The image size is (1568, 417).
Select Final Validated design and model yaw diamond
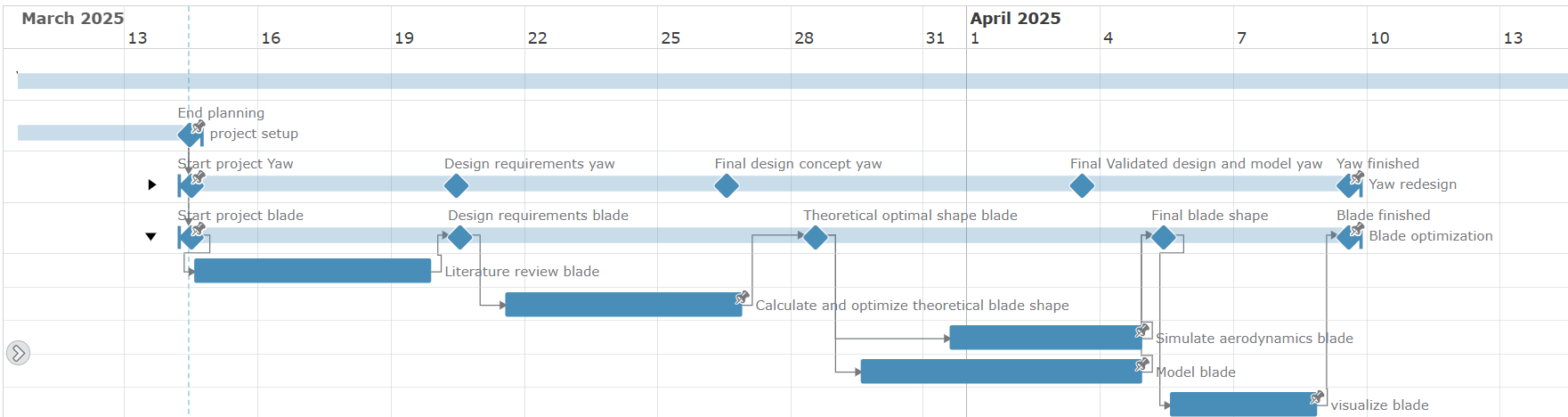1082,186
